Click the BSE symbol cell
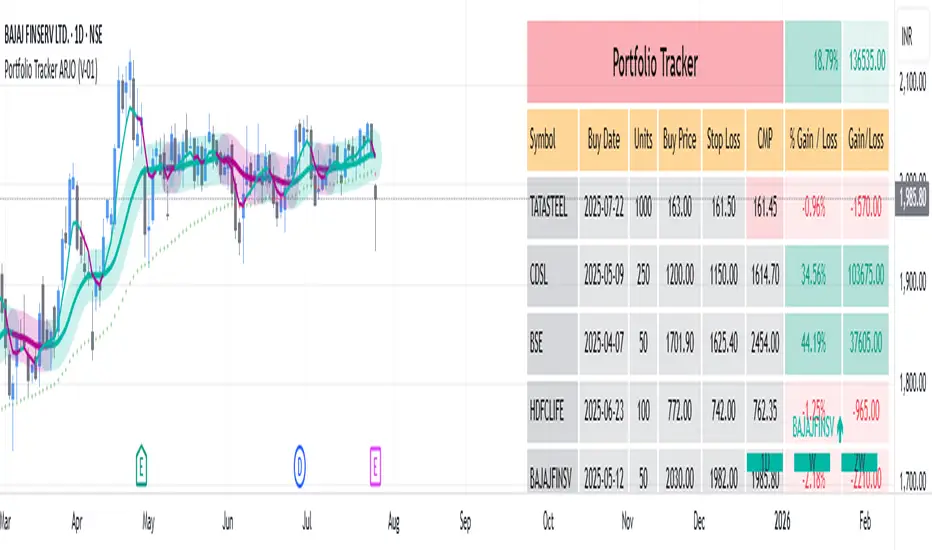The image size is (932, 550). [552, 343]
